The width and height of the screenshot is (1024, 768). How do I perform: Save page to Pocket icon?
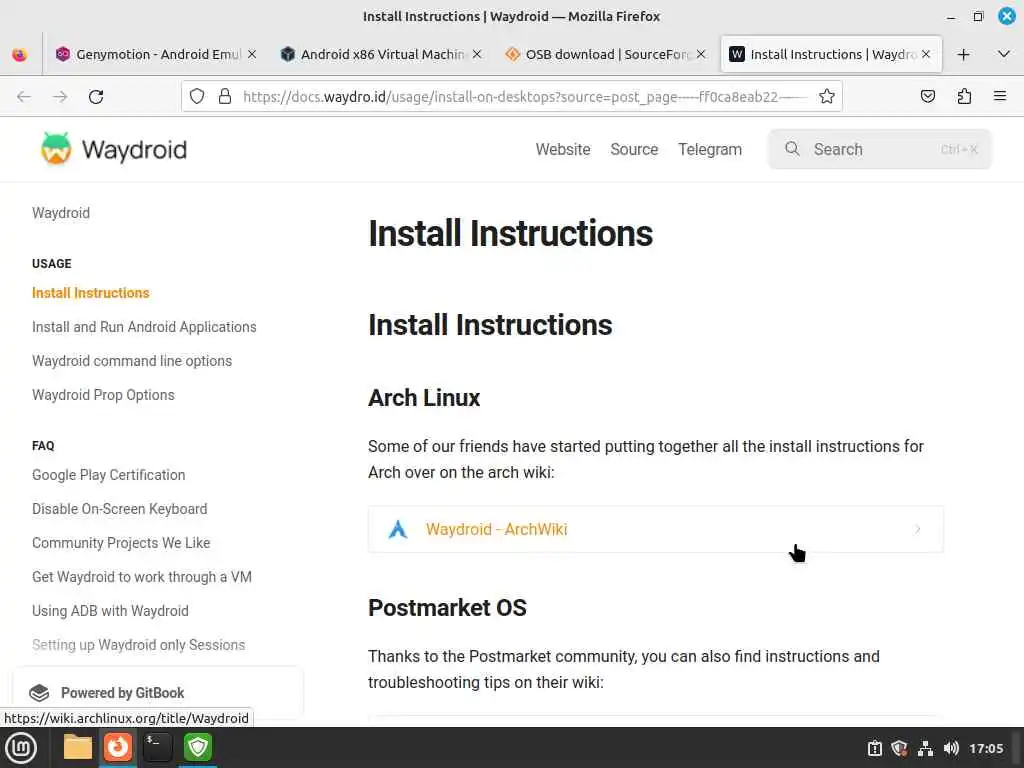tap(927, 97)
